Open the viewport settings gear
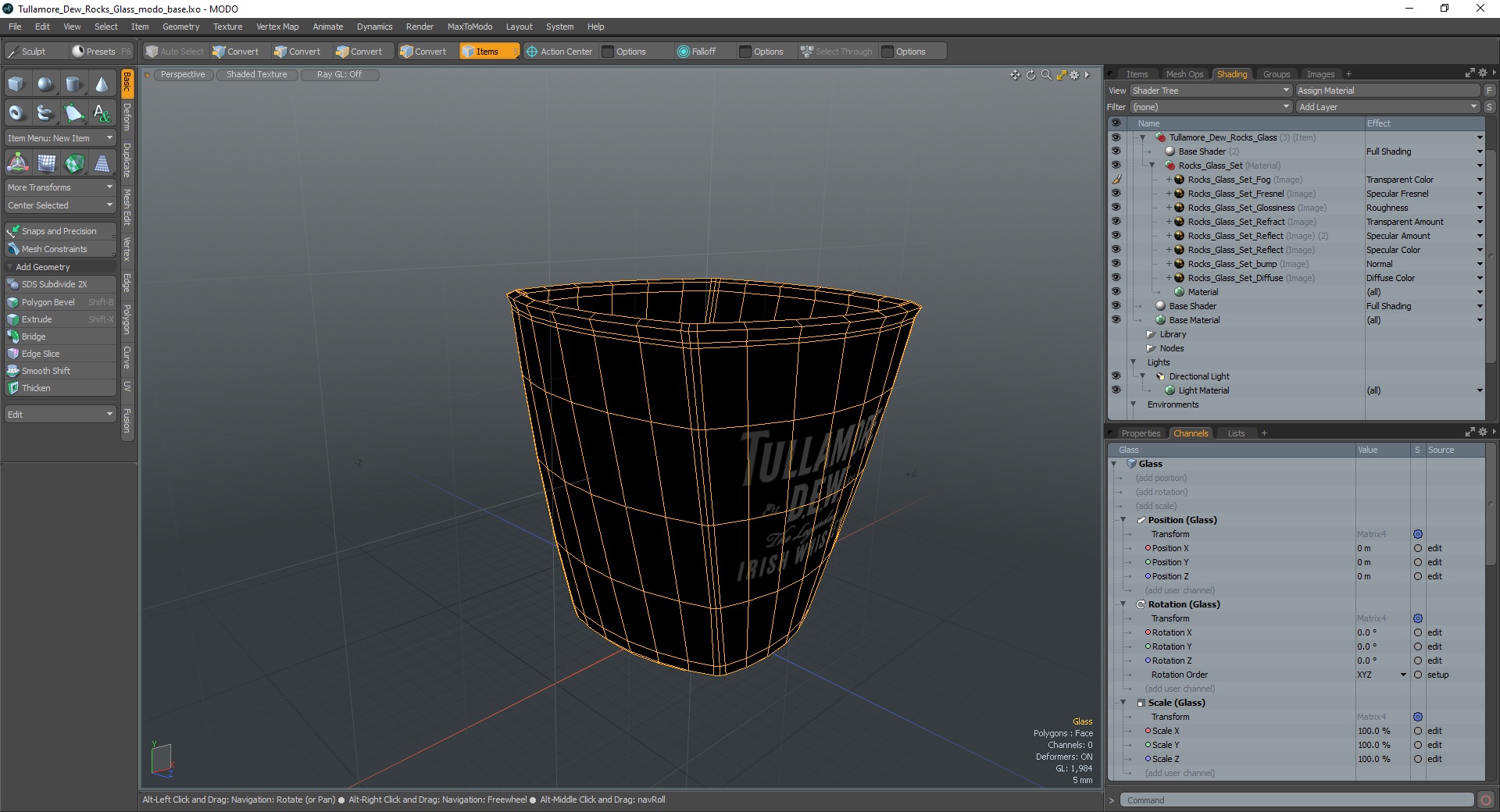 click(1074, 75)
